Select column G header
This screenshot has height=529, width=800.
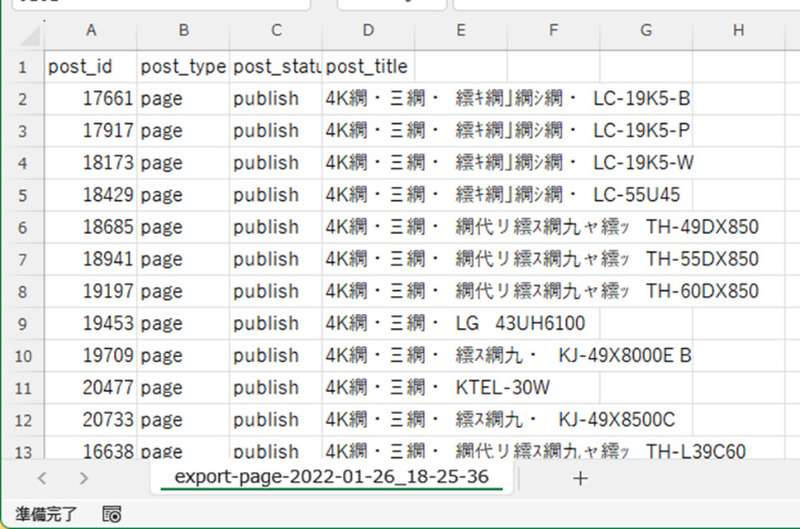[x=646, y=31]
